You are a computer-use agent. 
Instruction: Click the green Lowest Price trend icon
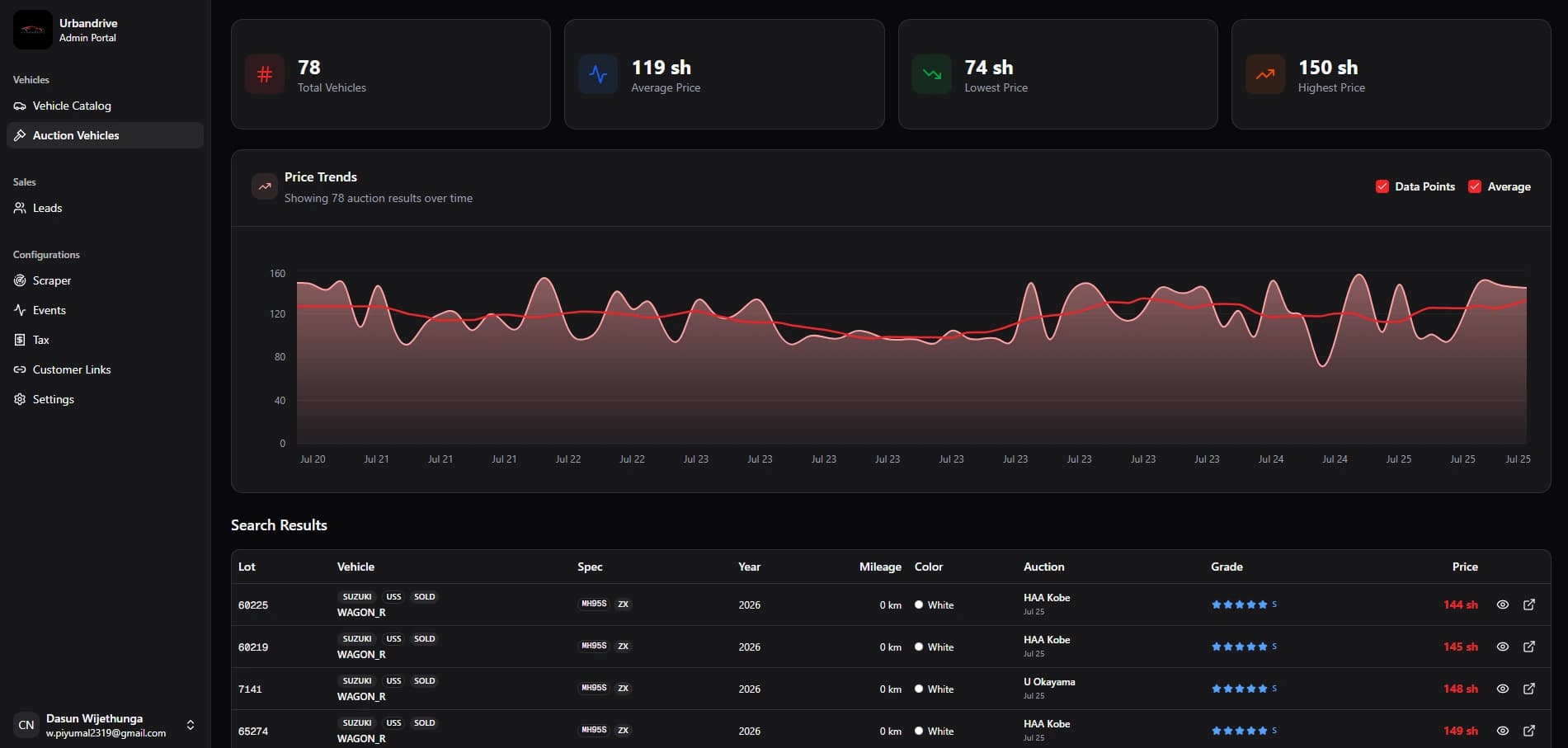point(932,75)
